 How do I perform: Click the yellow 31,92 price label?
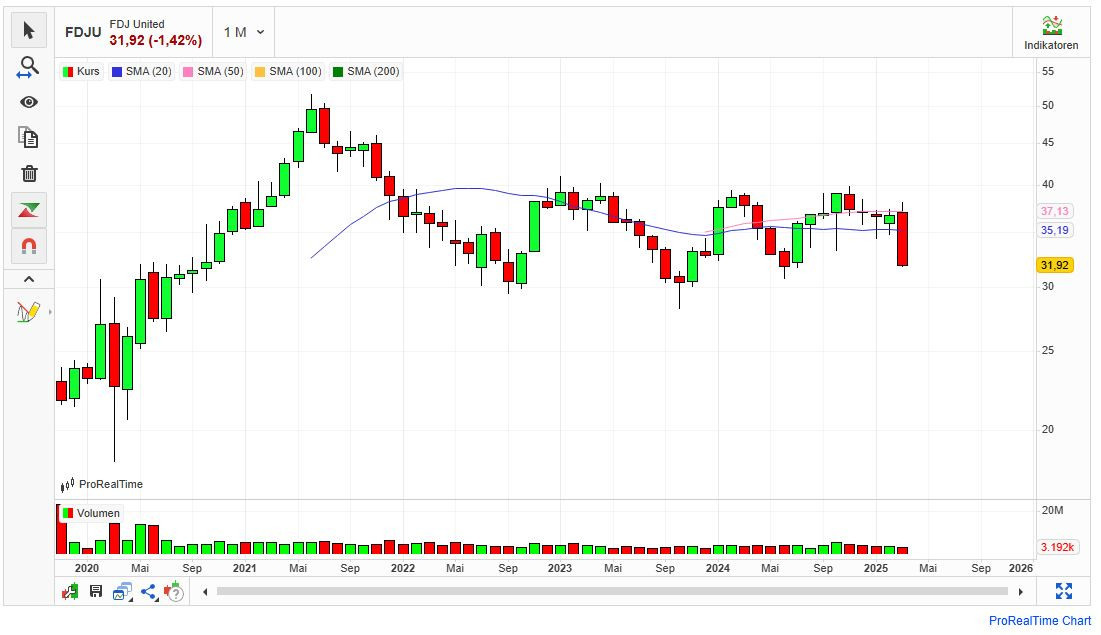[1055, 266]
